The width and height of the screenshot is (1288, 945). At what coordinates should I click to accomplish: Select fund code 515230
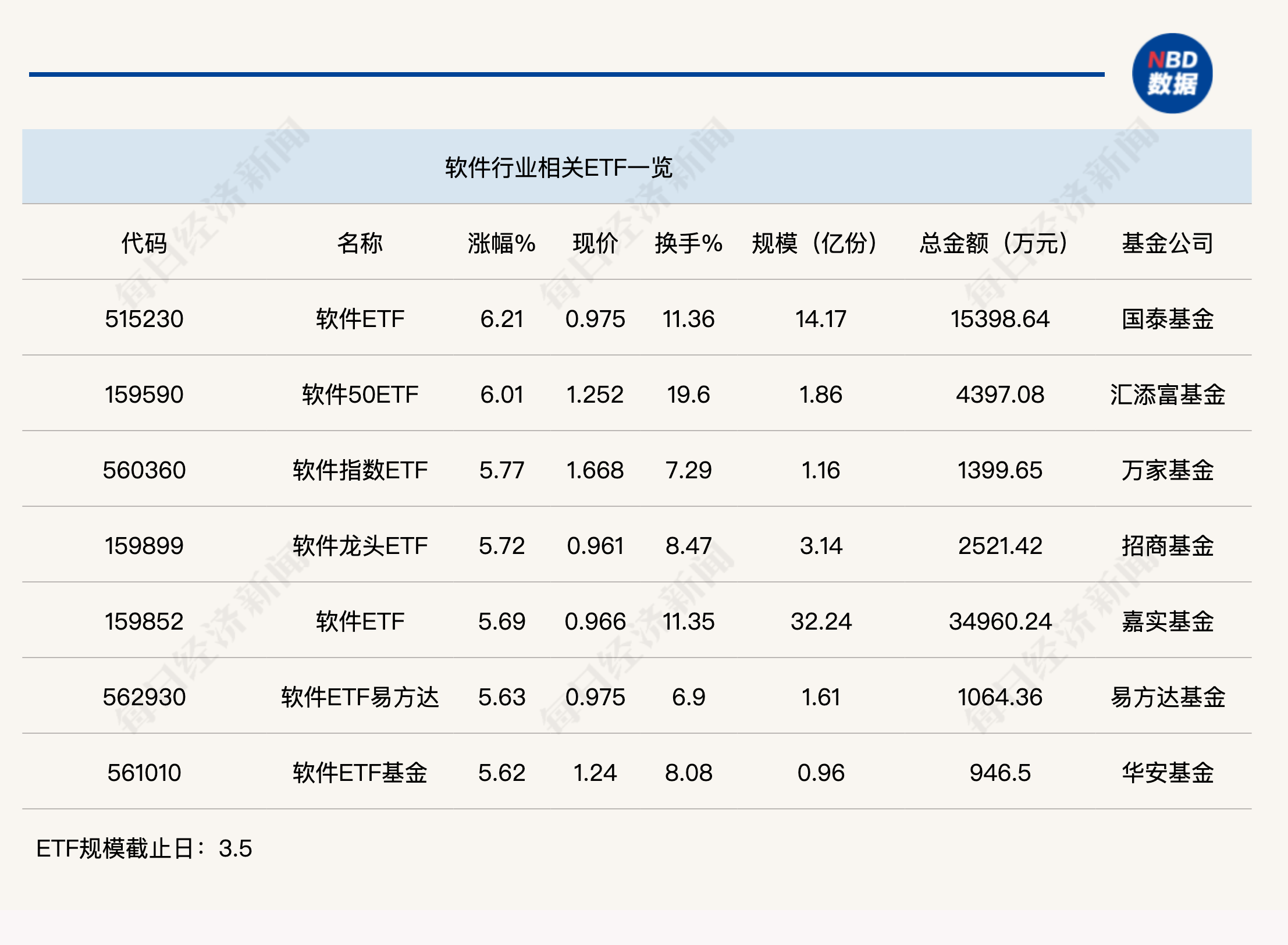(144, 319)
